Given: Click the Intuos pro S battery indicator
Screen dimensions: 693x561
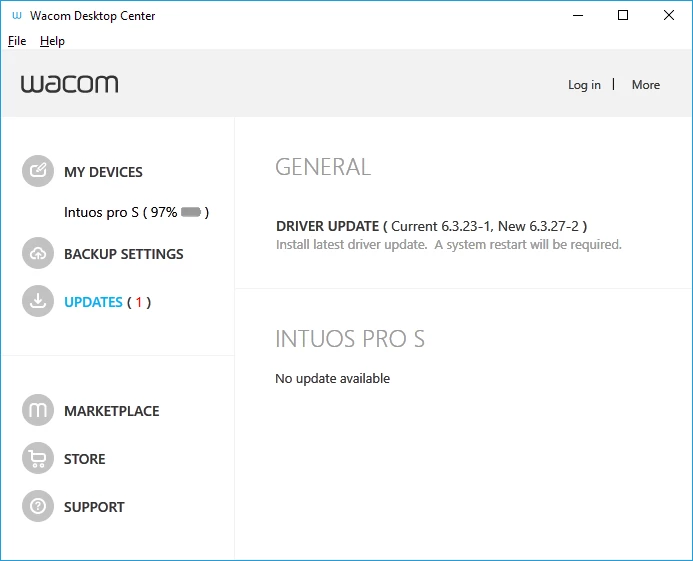Looking at the screenshot, I should pyautogui.click(x=191, y=212).
